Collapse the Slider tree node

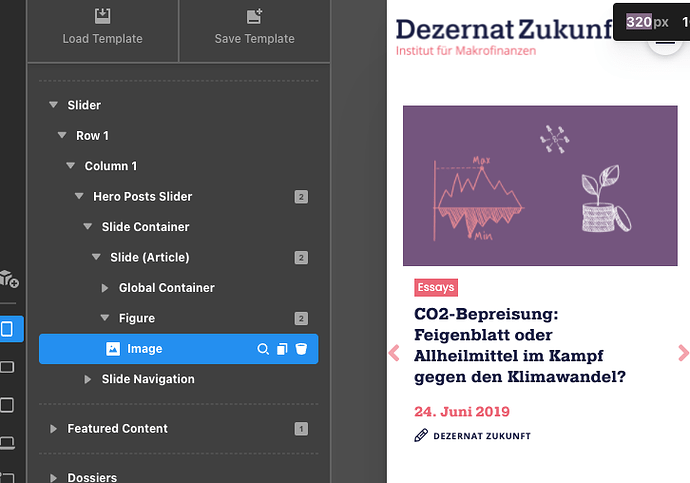53,105
